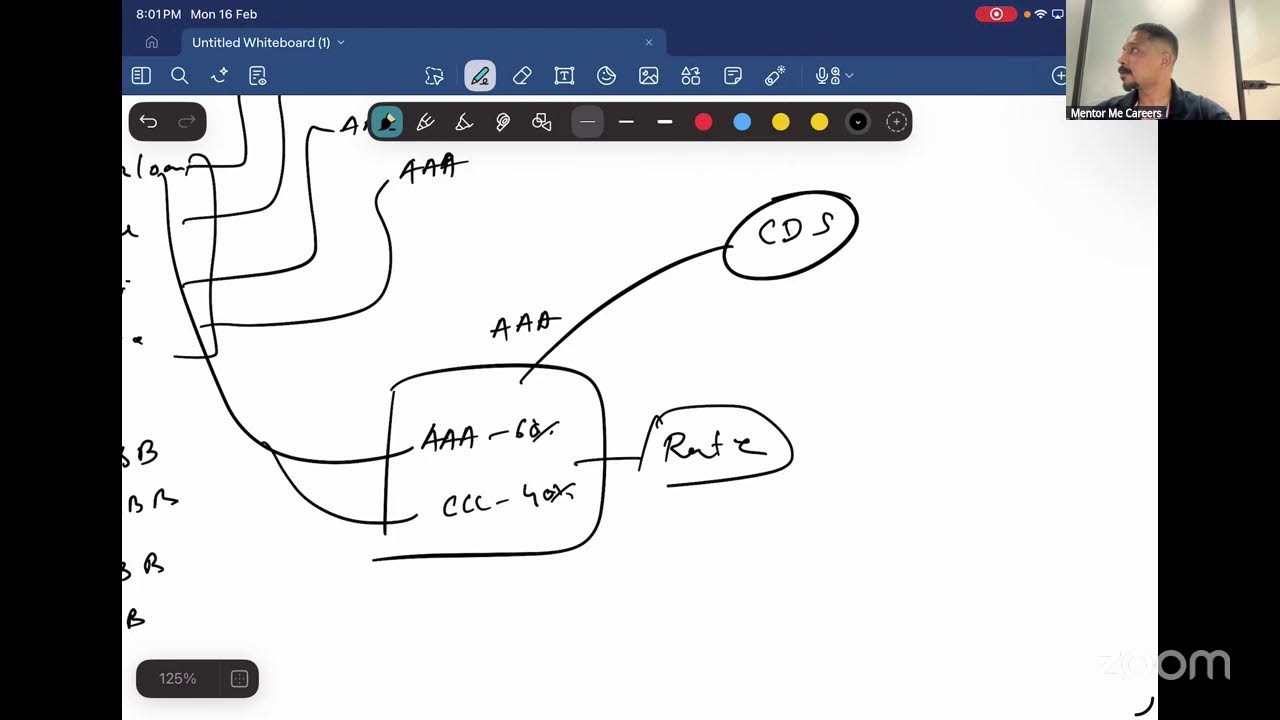
Task: Activate the laser pointer tool
Action: tap(775, 76)
